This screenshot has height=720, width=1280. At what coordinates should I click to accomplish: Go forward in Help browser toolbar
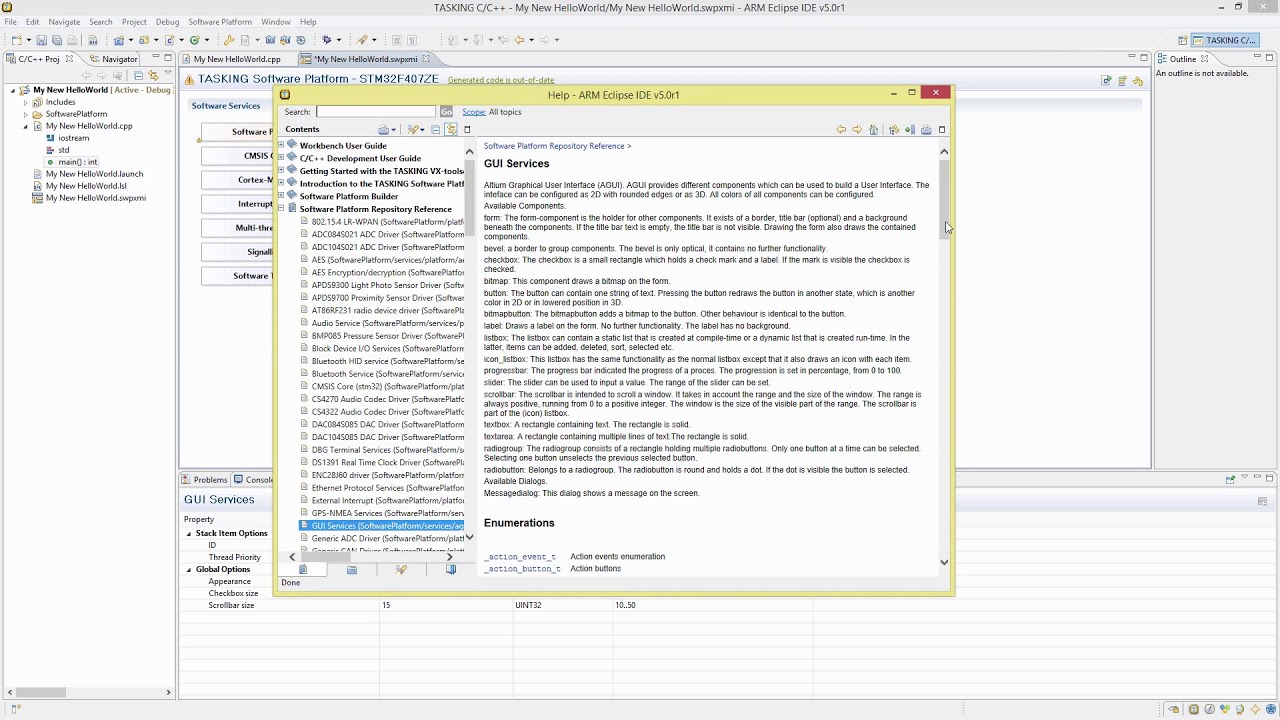pyautogui.click(x=857, y=130)
